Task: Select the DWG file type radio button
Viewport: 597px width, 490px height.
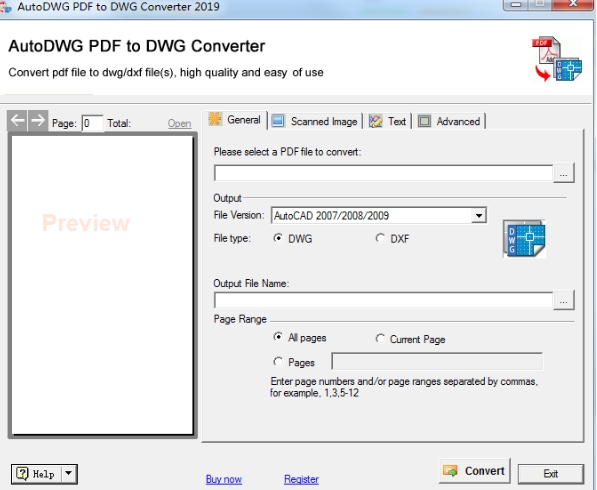Action: (278, 238)
